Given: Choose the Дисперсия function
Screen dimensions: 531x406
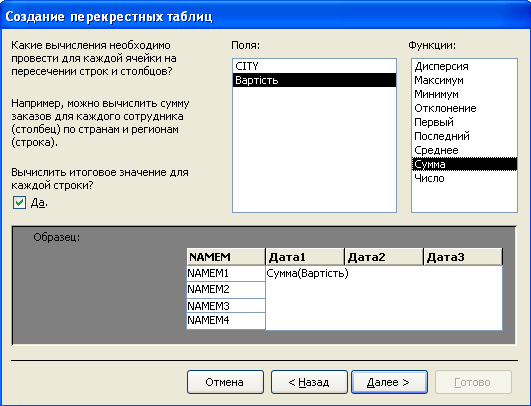Looking at the screenshot, I should pyautogui.click(x=464, y=66).
